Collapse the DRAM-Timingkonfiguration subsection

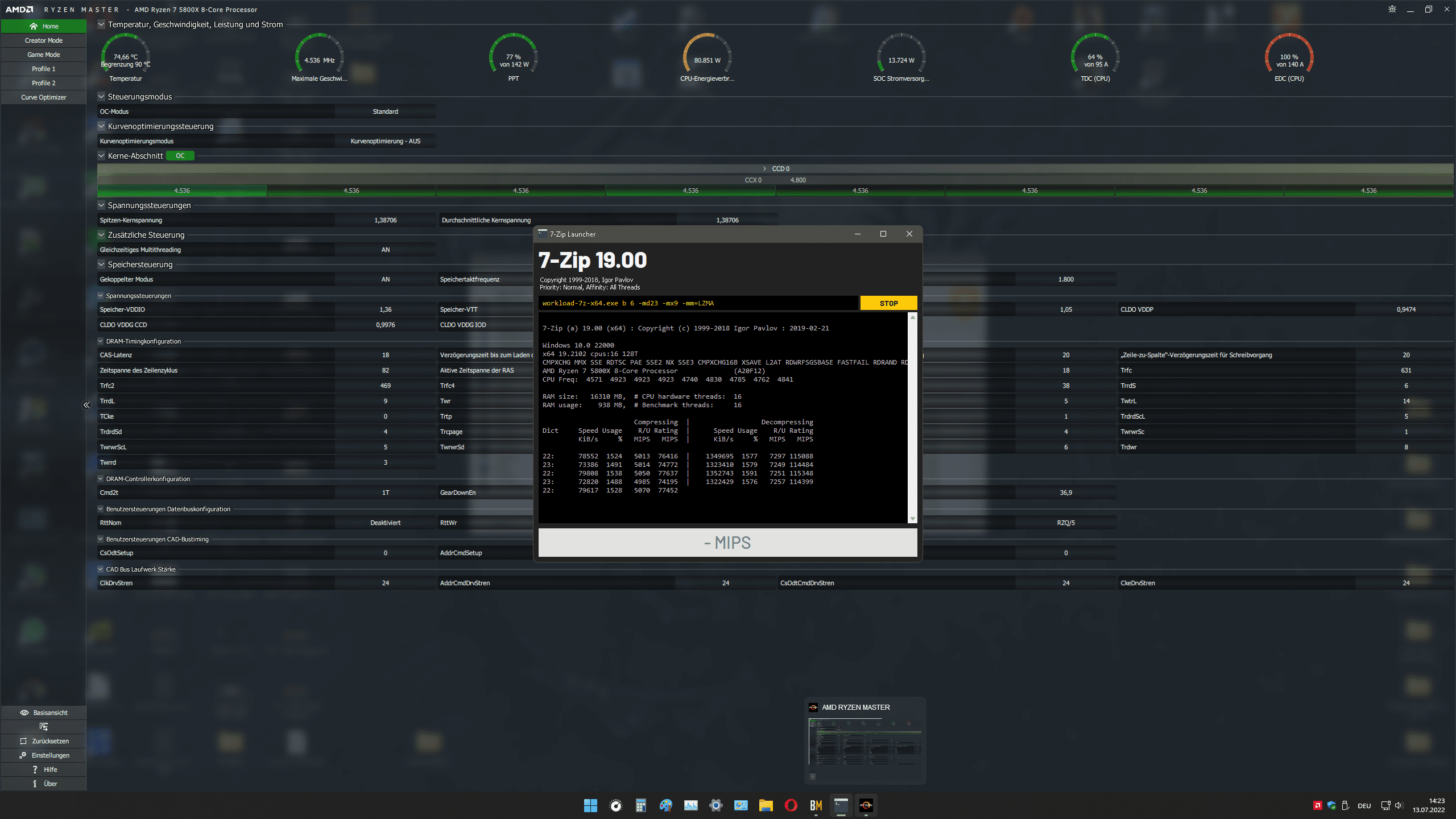(x=101, y=341)
